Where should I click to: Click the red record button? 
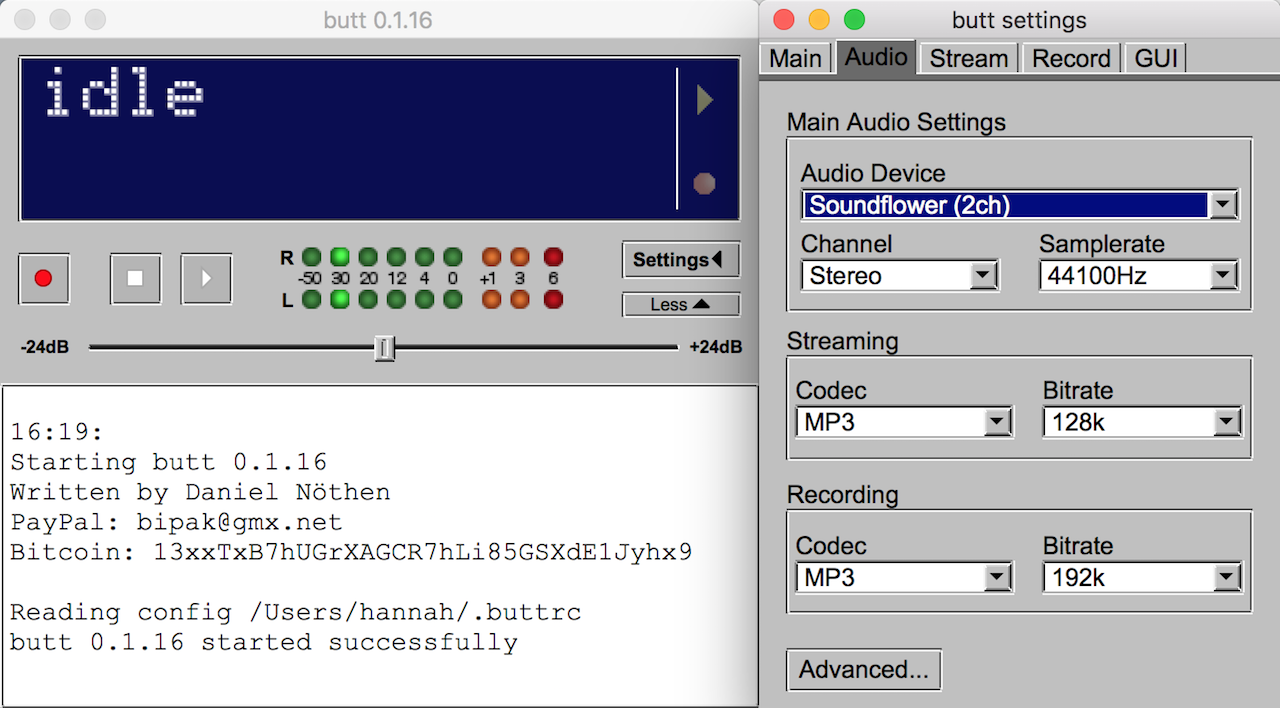tap(43, 279)
